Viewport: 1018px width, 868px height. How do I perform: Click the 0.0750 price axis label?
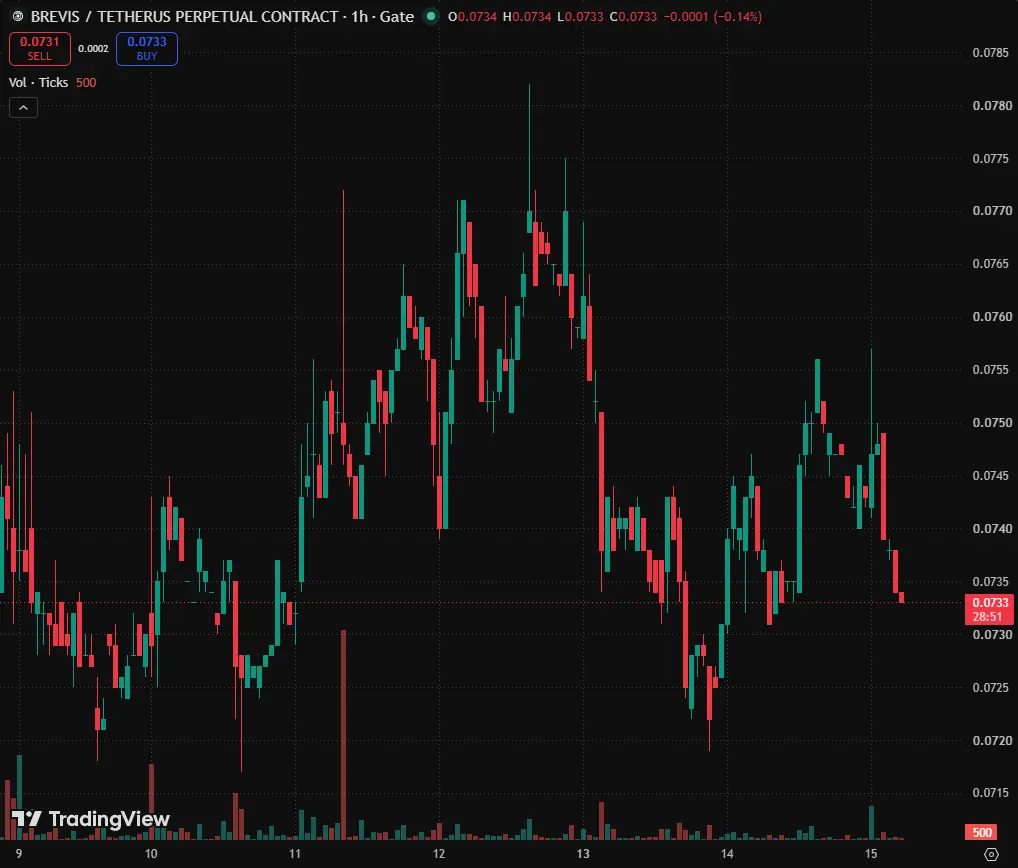tap(991, 422)
